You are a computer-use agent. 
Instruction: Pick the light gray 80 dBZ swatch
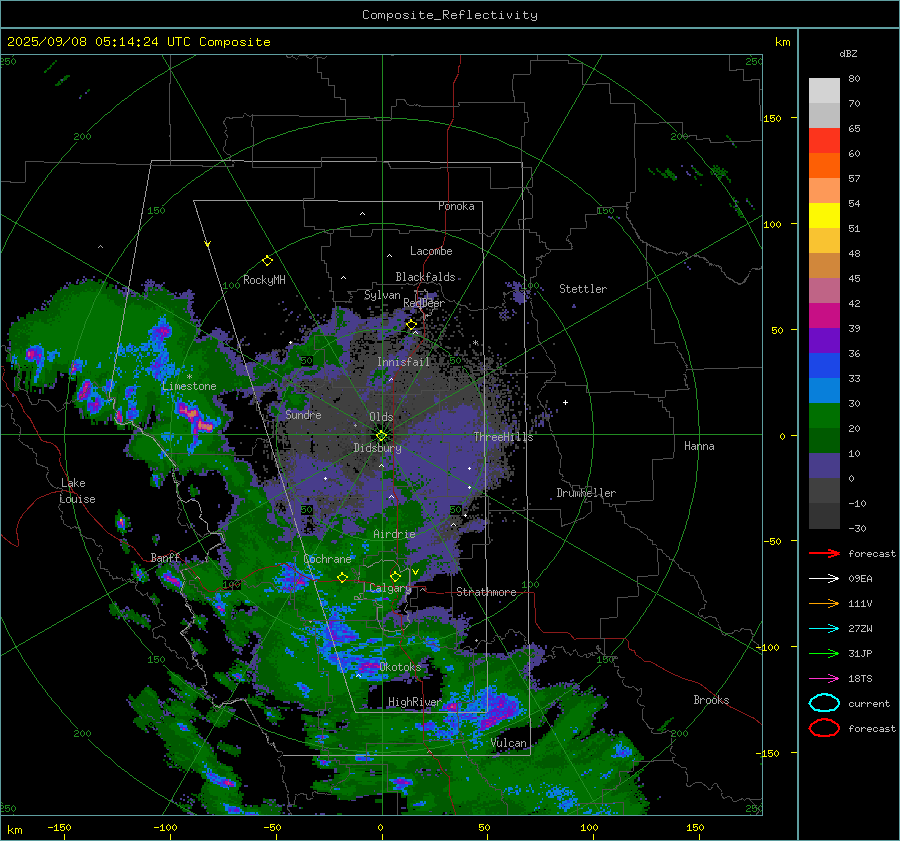coord(824,91)
